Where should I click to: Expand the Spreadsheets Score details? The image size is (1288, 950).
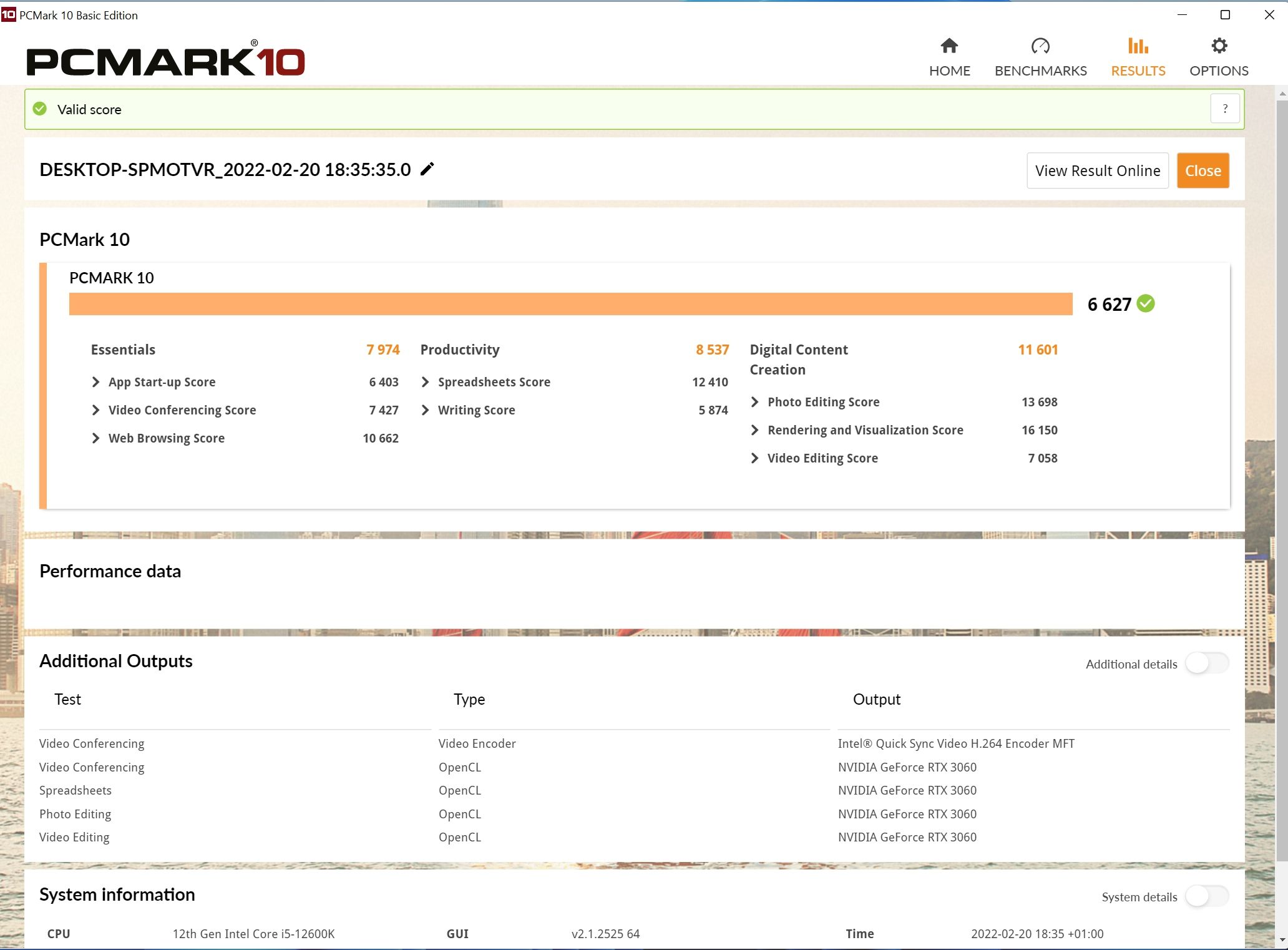click(425, 382)
